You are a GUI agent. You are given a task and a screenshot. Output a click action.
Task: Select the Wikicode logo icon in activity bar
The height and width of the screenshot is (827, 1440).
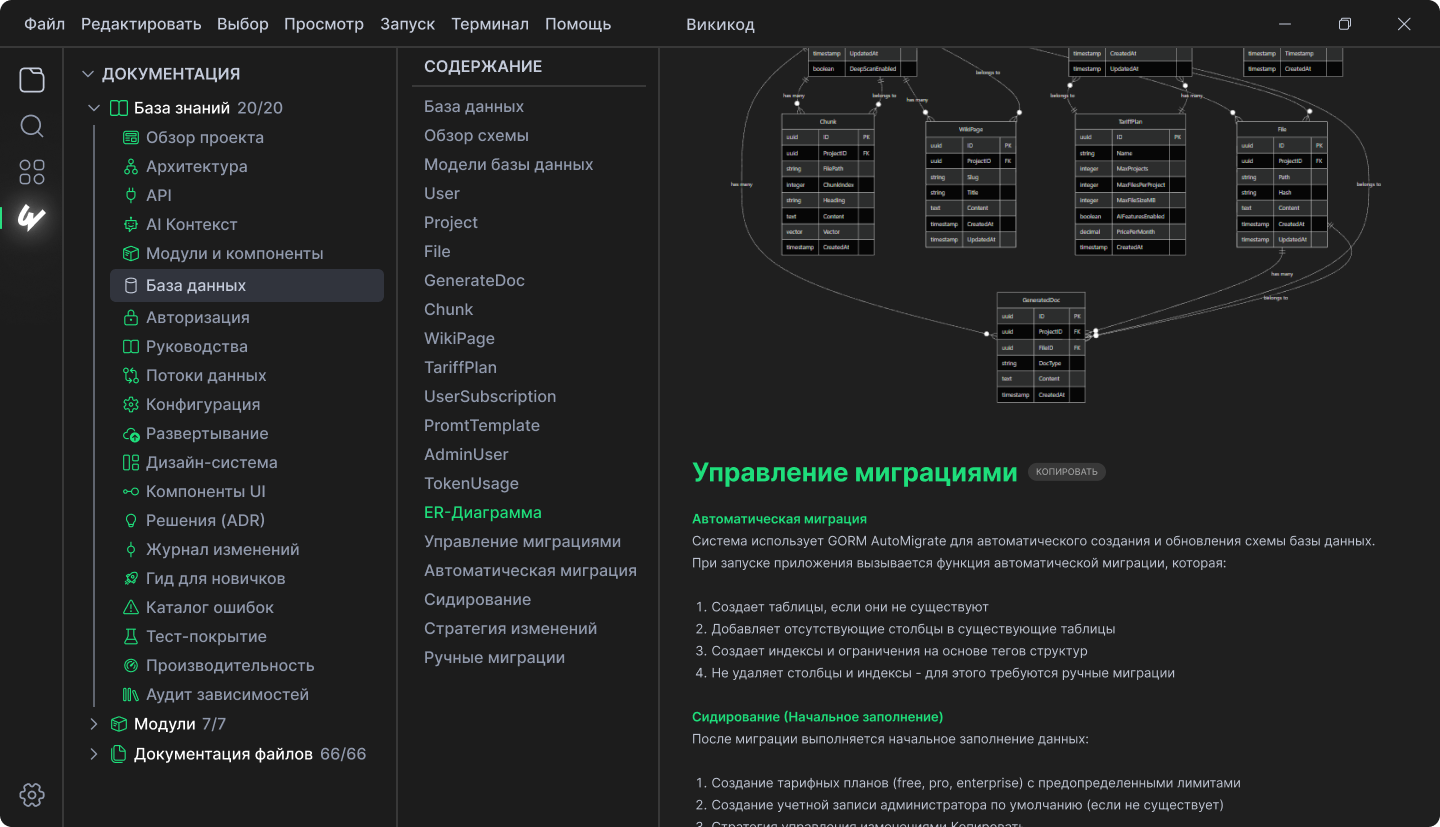point(32,218)
